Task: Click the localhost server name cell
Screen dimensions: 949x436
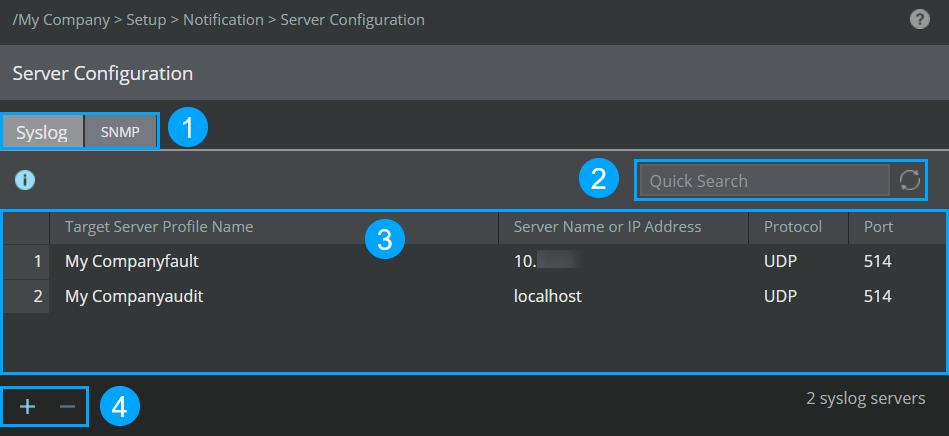Action: click(623, 296)
